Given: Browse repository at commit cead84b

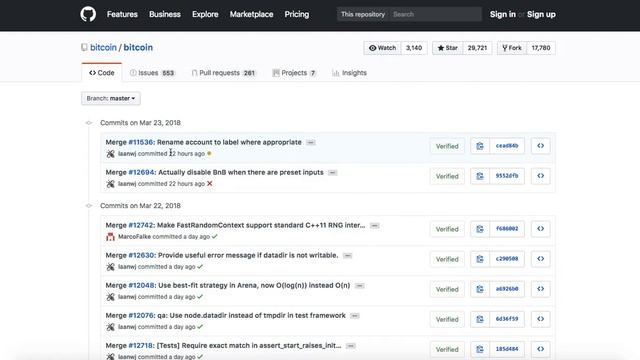Looking at the screenshot, I should tap(540, 146).
